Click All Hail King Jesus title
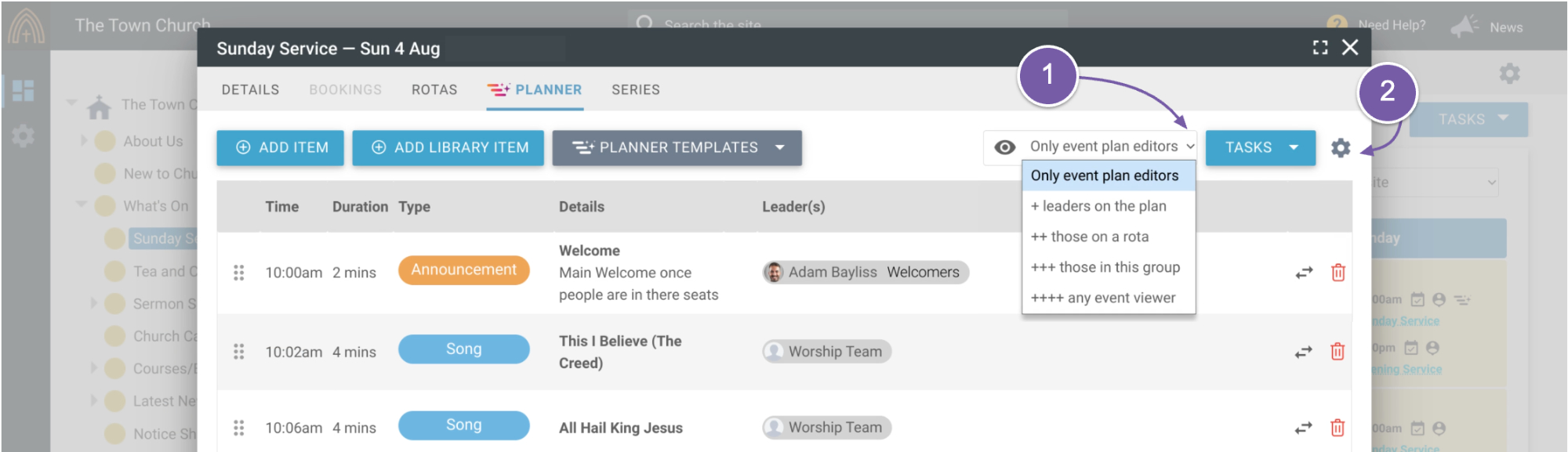Viewport: 1568px width, 452px height. [621, 428]
